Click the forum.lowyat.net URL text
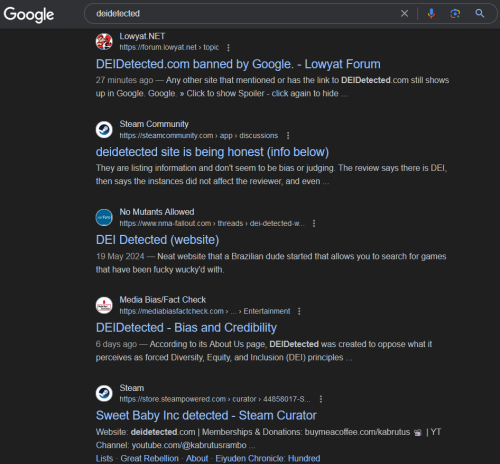This screenshot has width=500, height=464. coord(169,47)
